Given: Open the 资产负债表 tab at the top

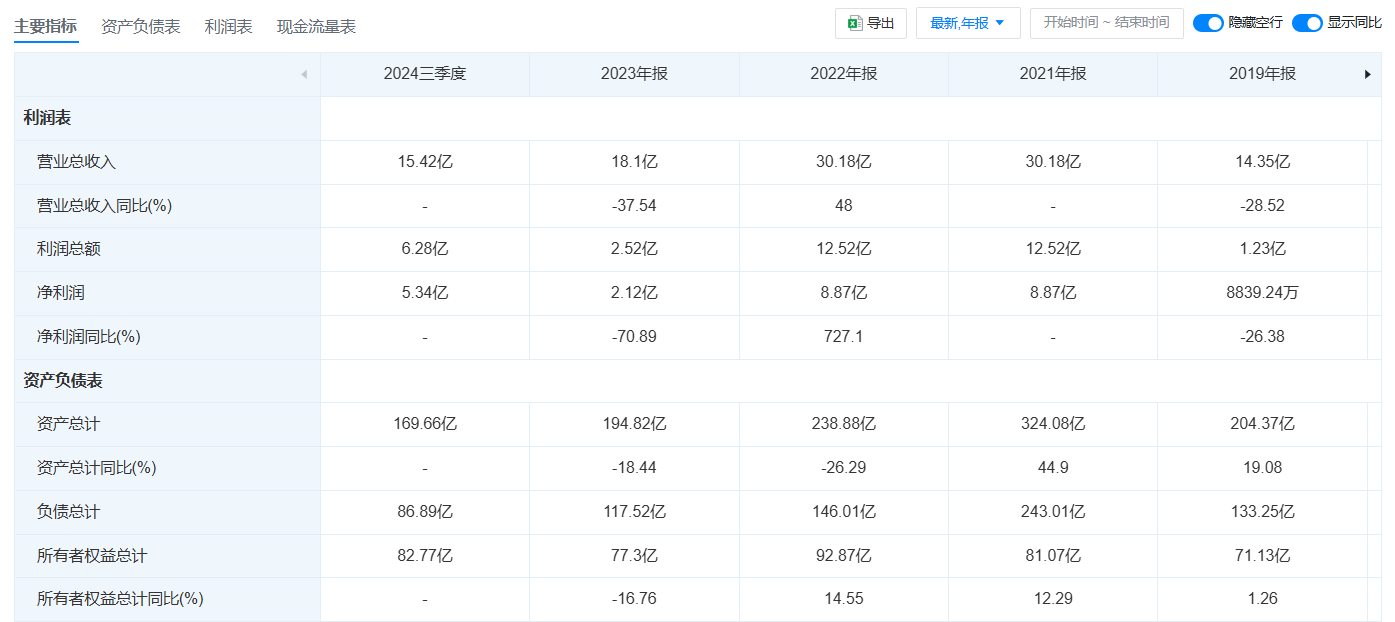Looking at the screenshot, I should pos(141,27).
